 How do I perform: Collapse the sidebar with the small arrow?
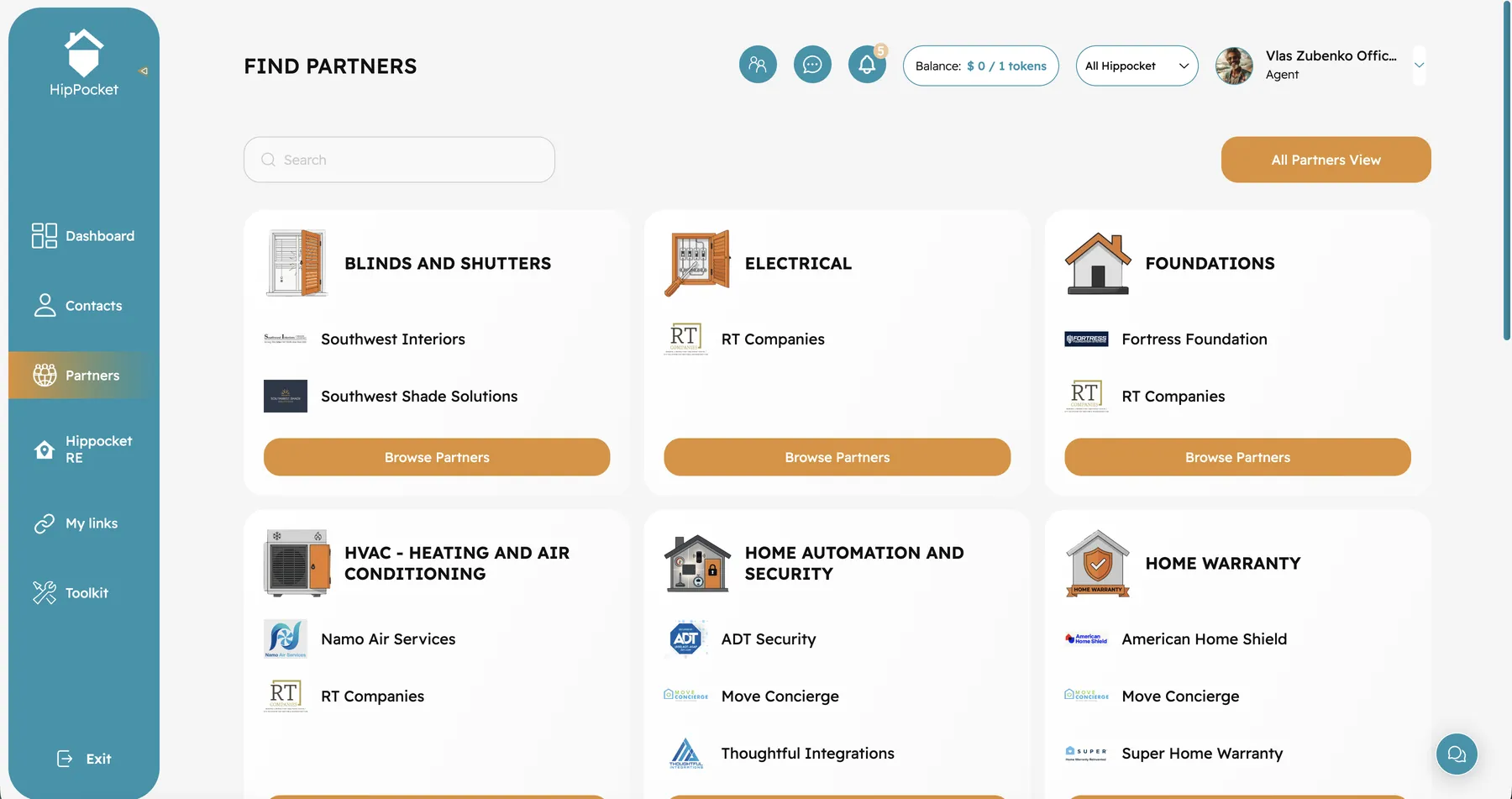click(144, 71)
